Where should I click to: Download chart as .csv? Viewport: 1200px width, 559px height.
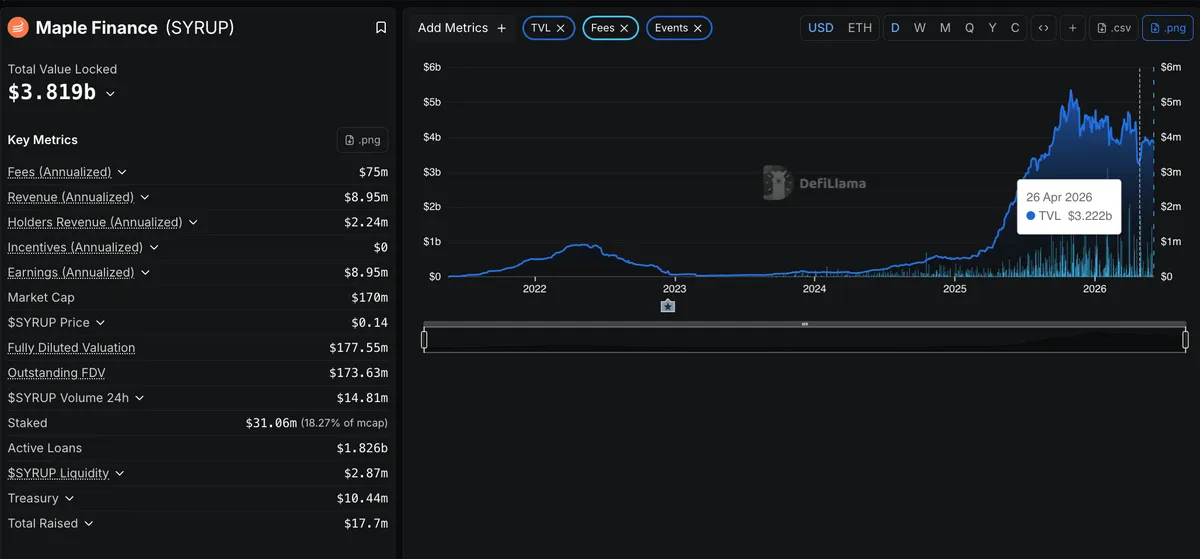(x=1113, y=28)
